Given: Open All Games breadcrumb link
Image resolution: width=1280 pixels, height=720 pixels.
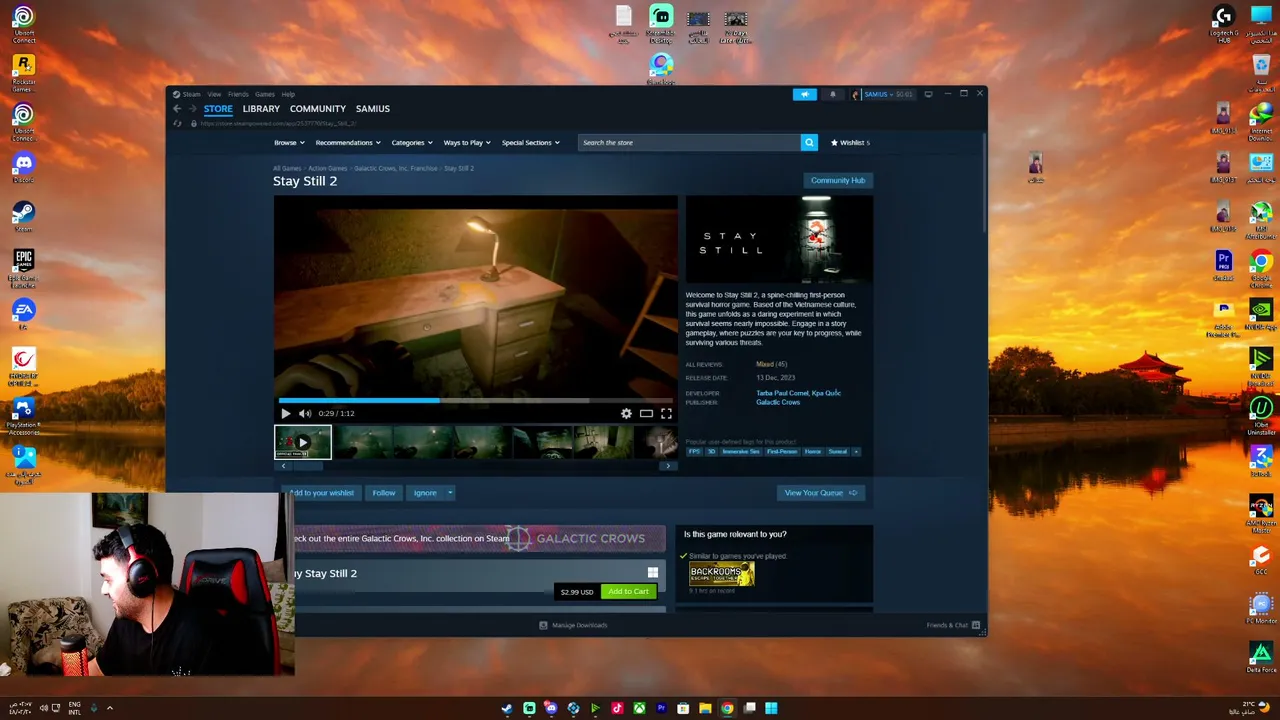Looking at the screenshot, I should point(287,168).
